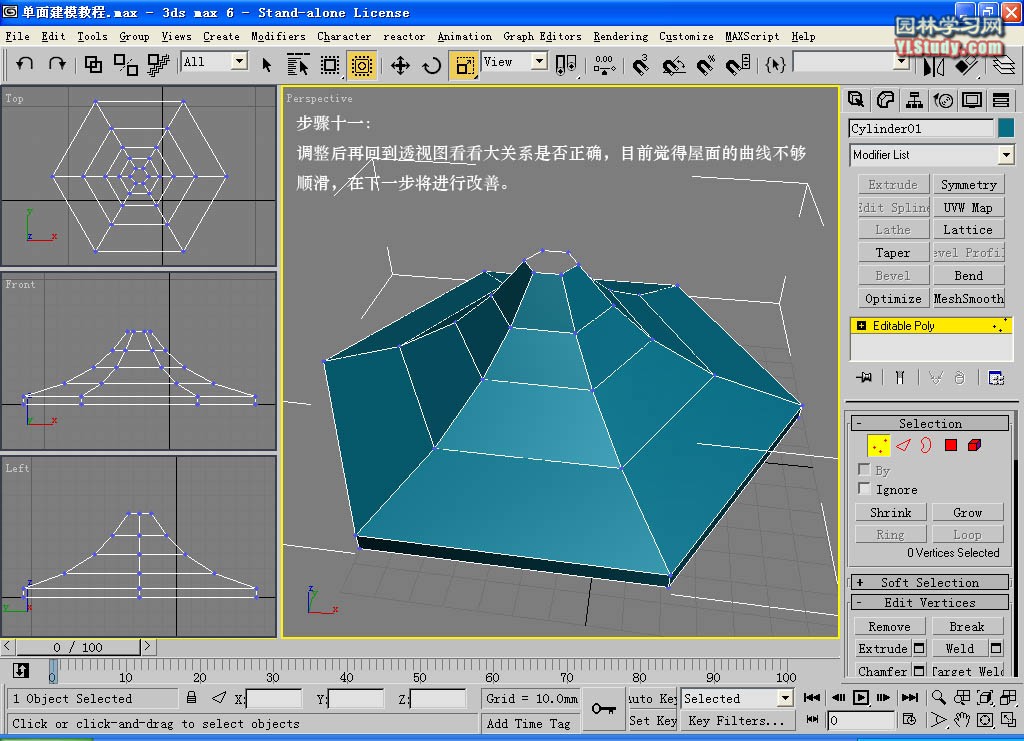Toggle the Set Keys large key button
This screenshot has height=741, width=1024.
coord(603,709)
